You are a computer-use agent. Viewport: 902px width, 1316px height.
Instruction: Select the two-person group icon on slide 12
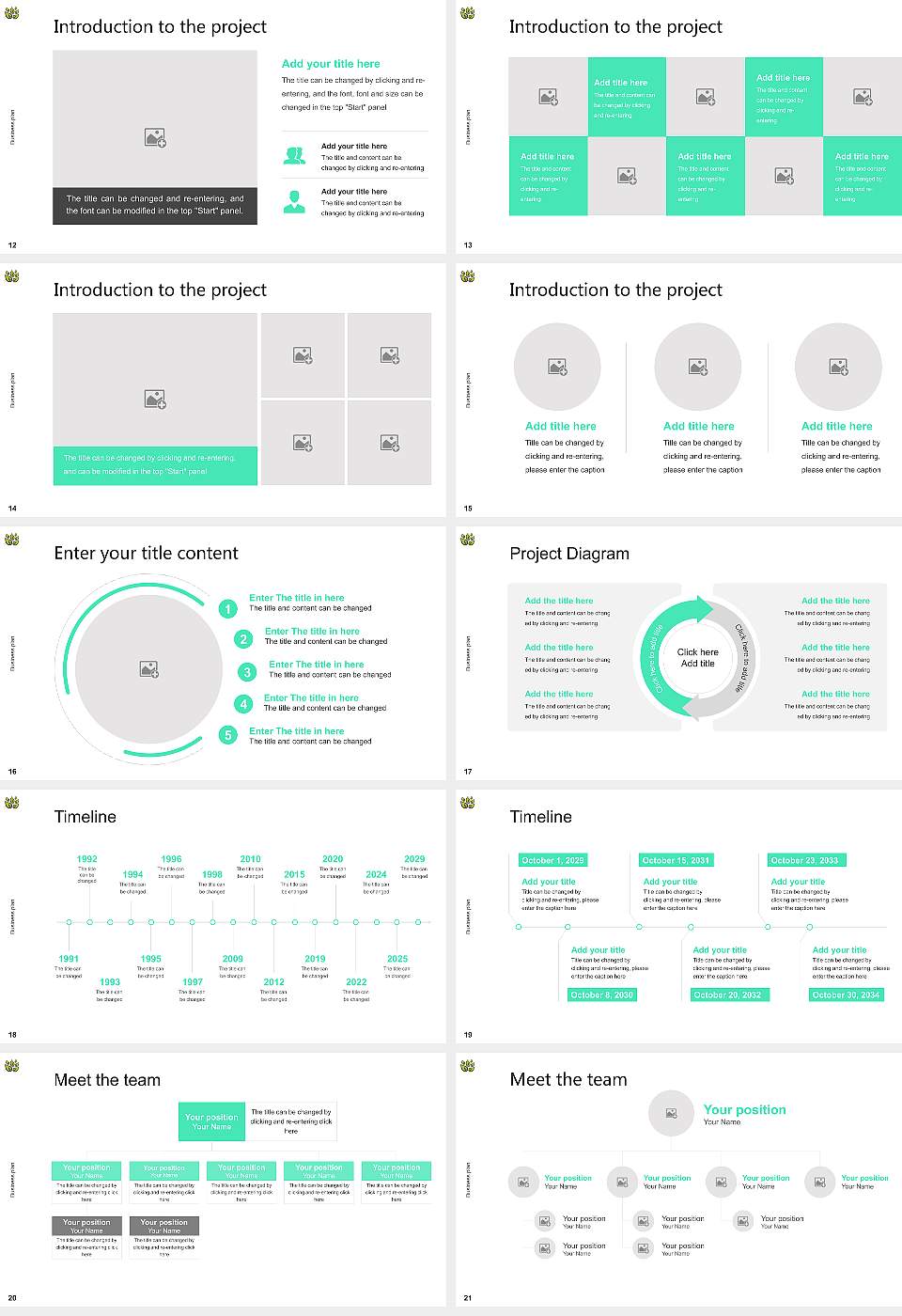click(294, 156)
